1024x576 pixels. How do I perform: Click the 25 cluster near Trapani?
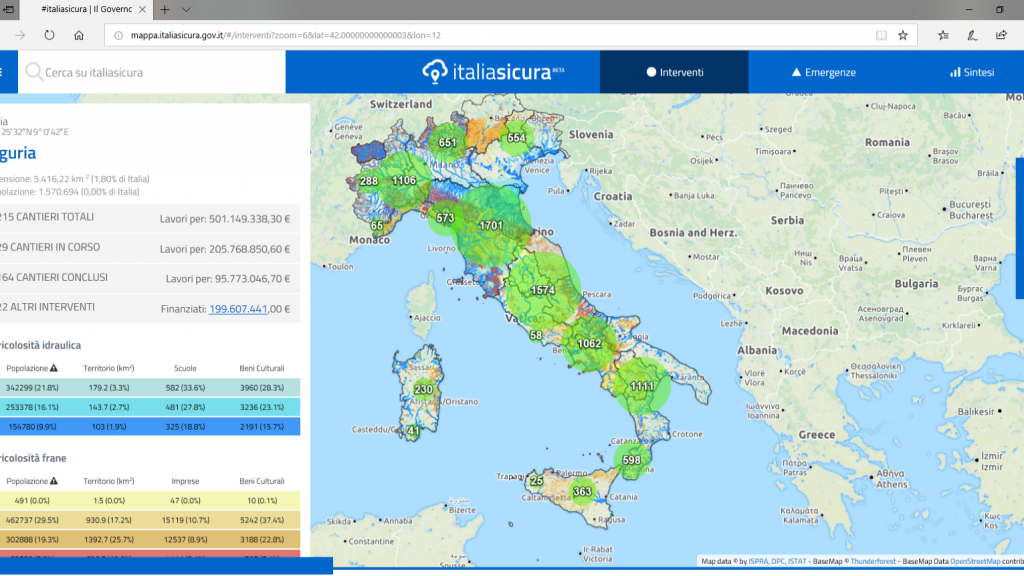tap(536, 481)
